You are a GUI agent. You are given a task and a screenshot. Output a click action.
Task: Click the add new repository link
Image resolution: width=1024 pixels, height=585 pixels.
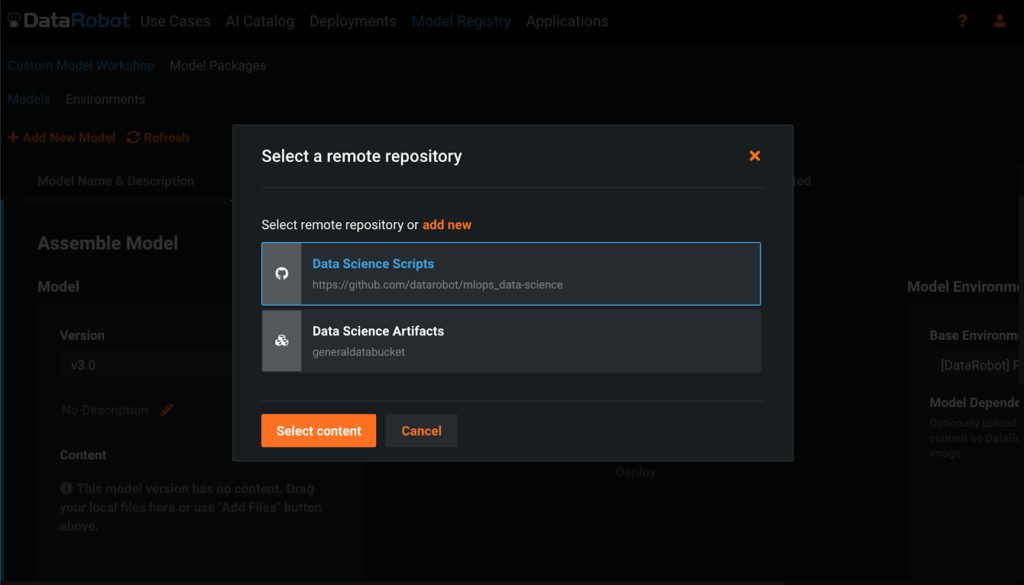point(447,224)
